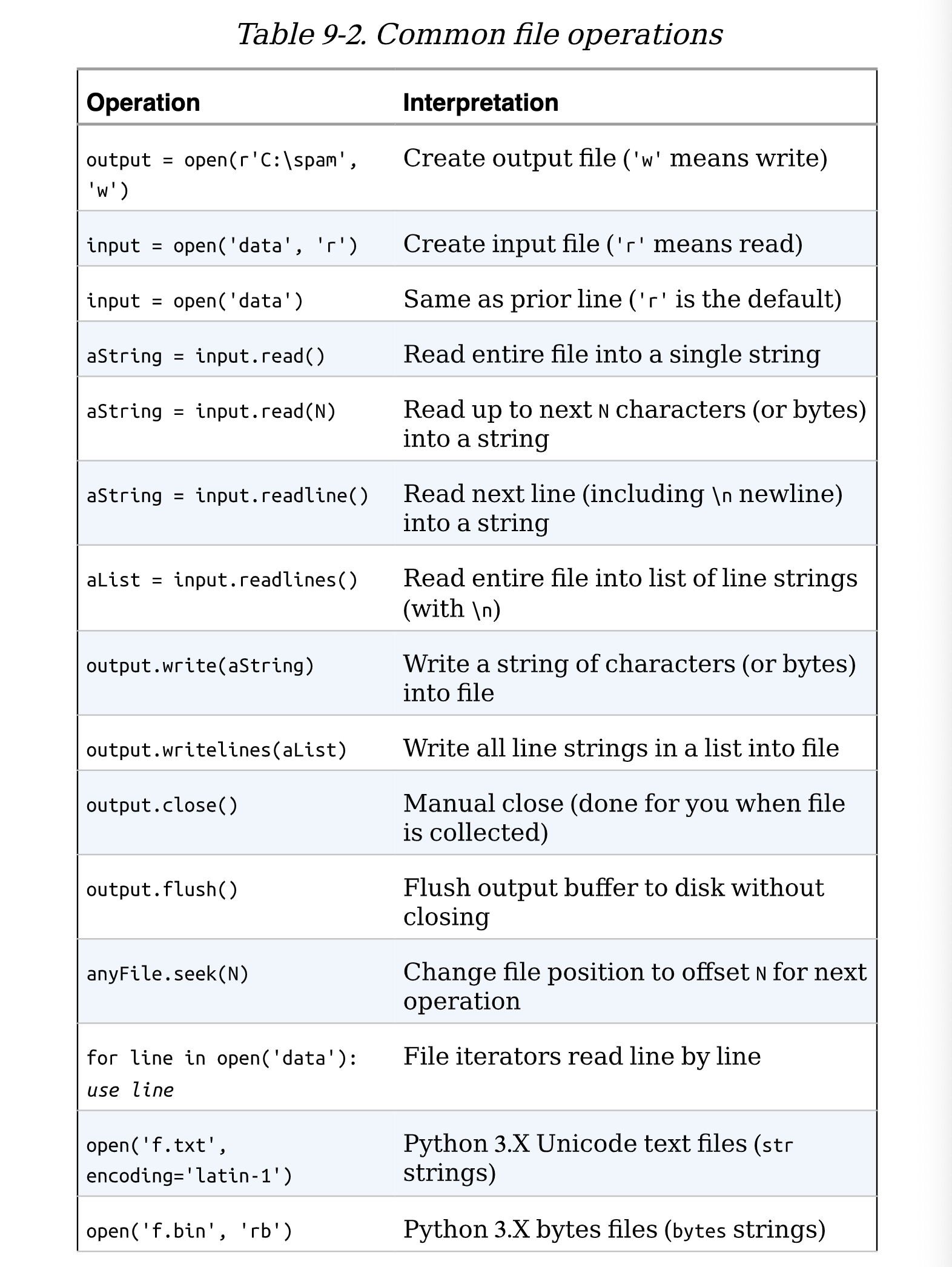
Task: Click the code aString = input.read()
Action: coord(206,356)
